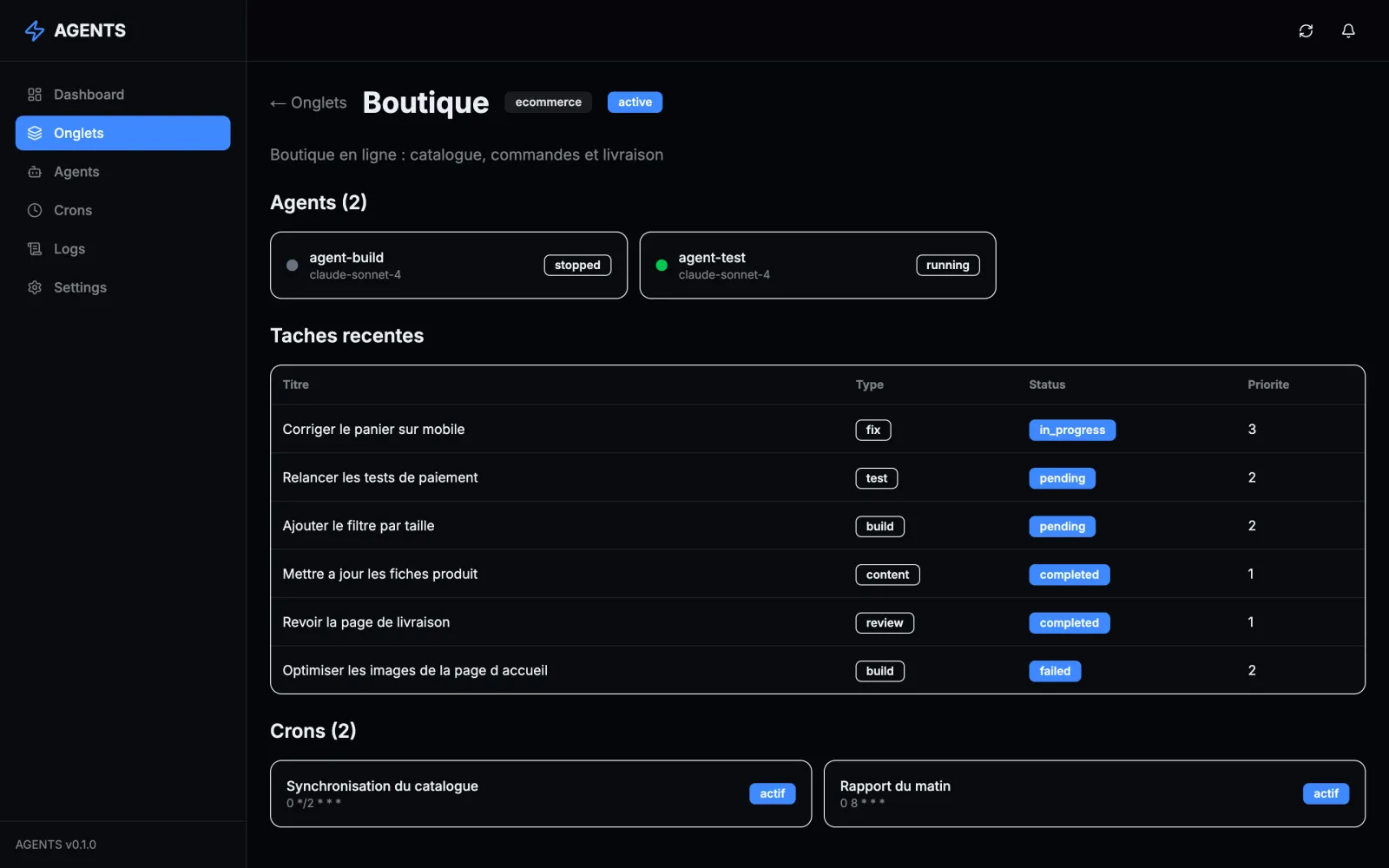
Task: Click the Dashboard grid icon
Action: [x=35, y=95]
